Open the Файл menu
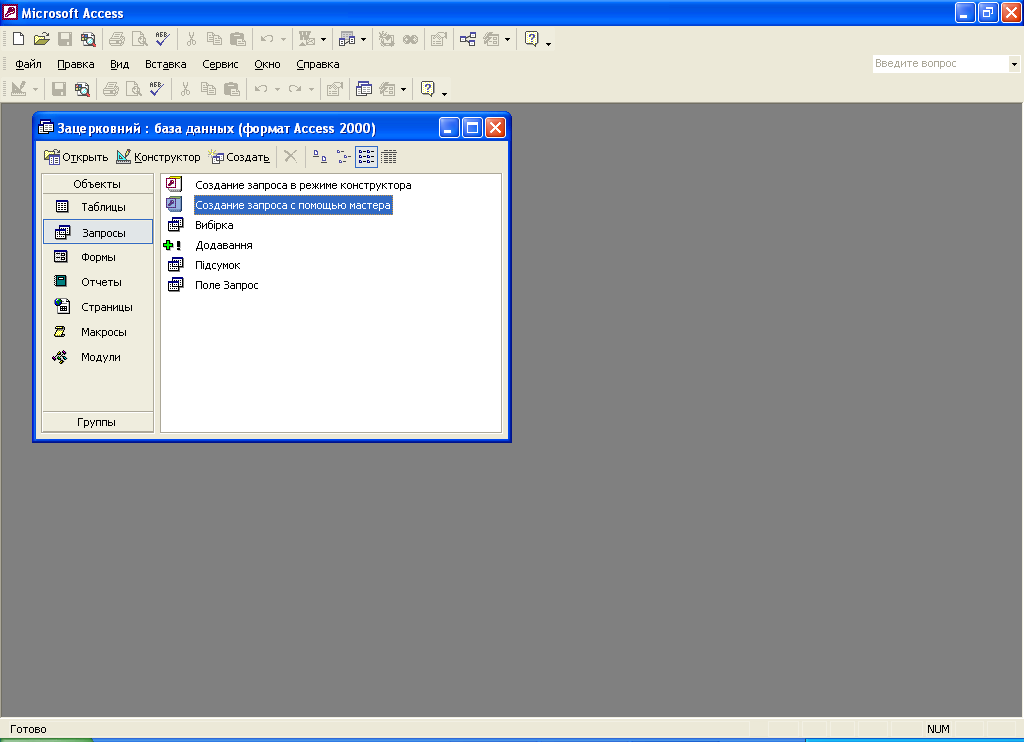The height and width of the screenshot is (742, 1024). (28, 64)
